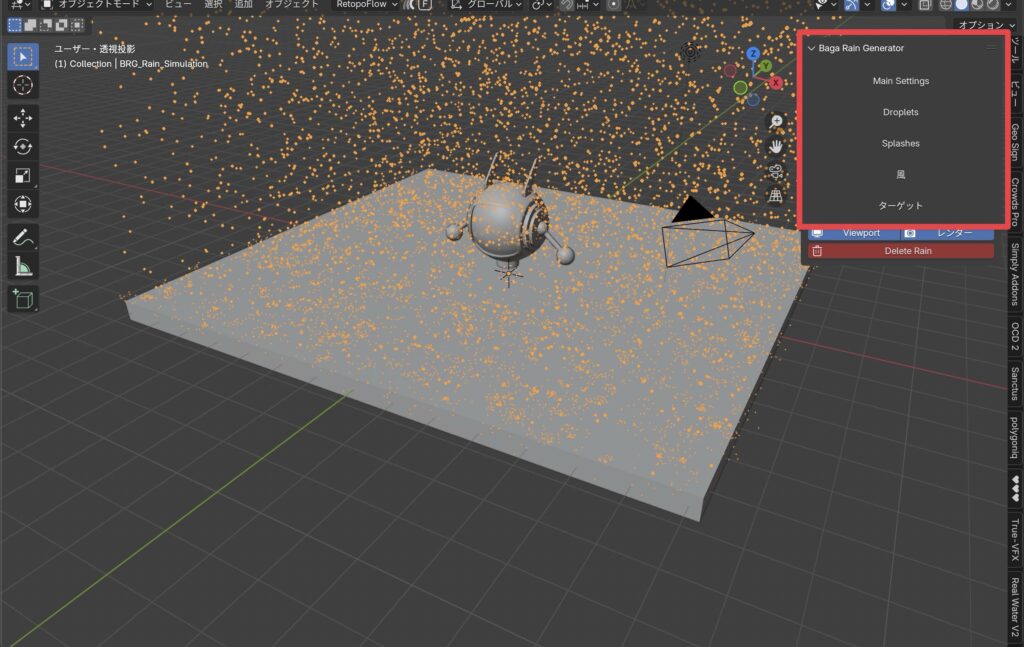1024x647 pixels.
Task: Open the RetopoFlow dropdown menu
Action: [366, 5]
